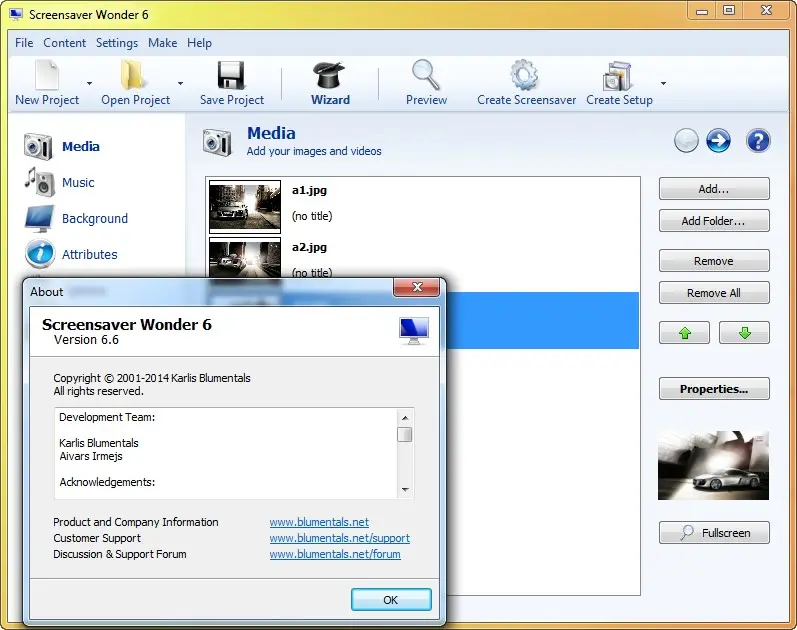The image size is (797, 630).
Task: Click the blue forward arrow button
Action: [x=718, y=141]
